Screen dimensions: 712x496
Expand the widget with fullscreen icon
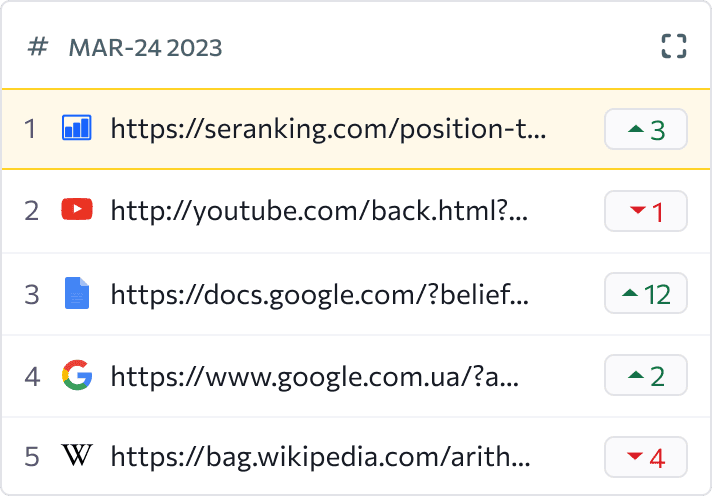click(674, 46)
